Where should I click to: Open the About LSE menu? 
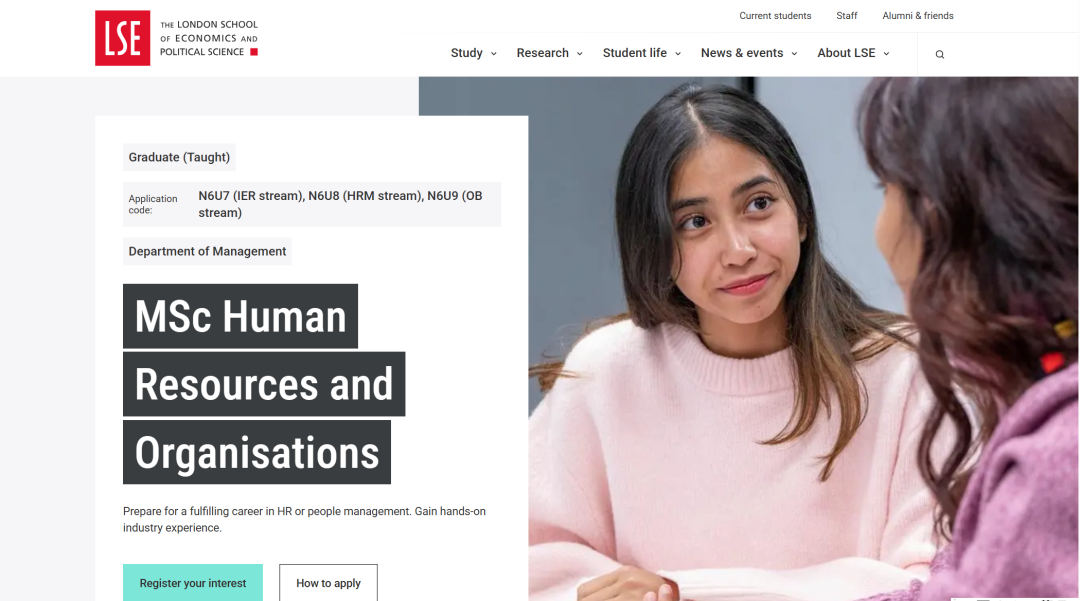(x=846, y=53)
